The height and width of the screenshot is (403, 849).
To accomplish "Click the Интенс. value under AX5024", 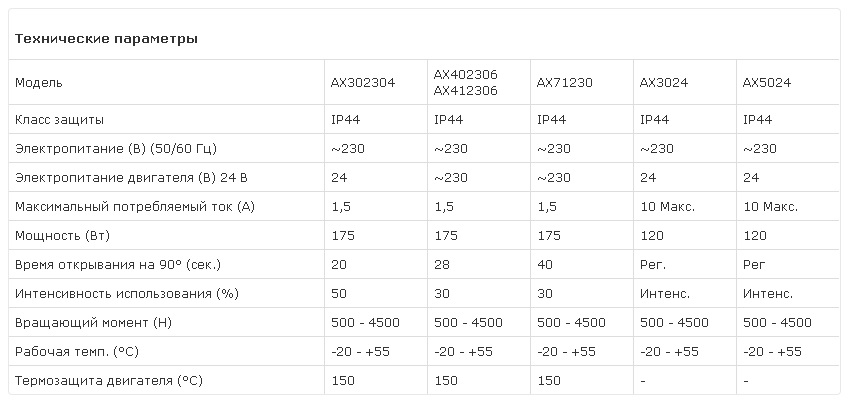I will [768, 294].
